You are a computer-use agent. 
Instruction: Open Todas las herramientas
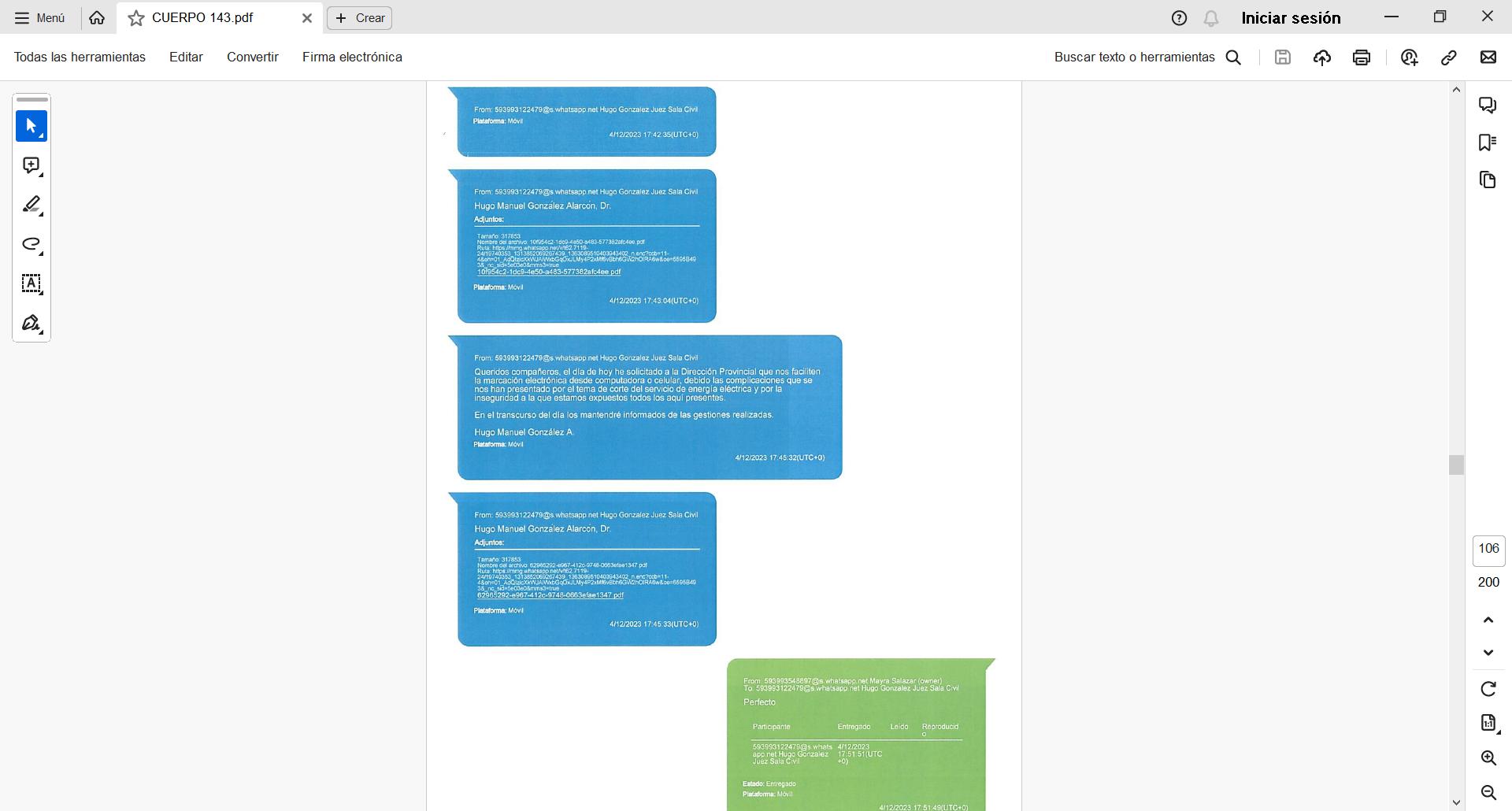point(80,57)
